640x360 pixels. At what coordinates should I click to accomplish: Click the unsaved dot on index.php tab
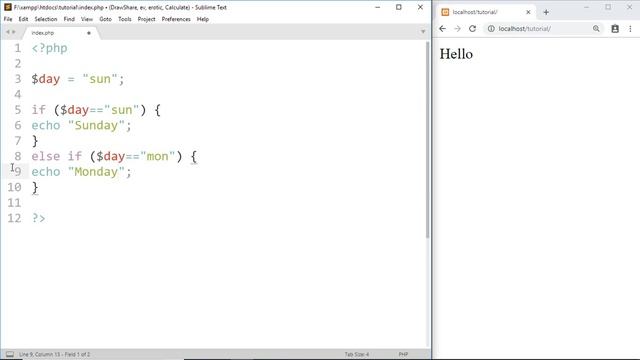coord(89,33)
